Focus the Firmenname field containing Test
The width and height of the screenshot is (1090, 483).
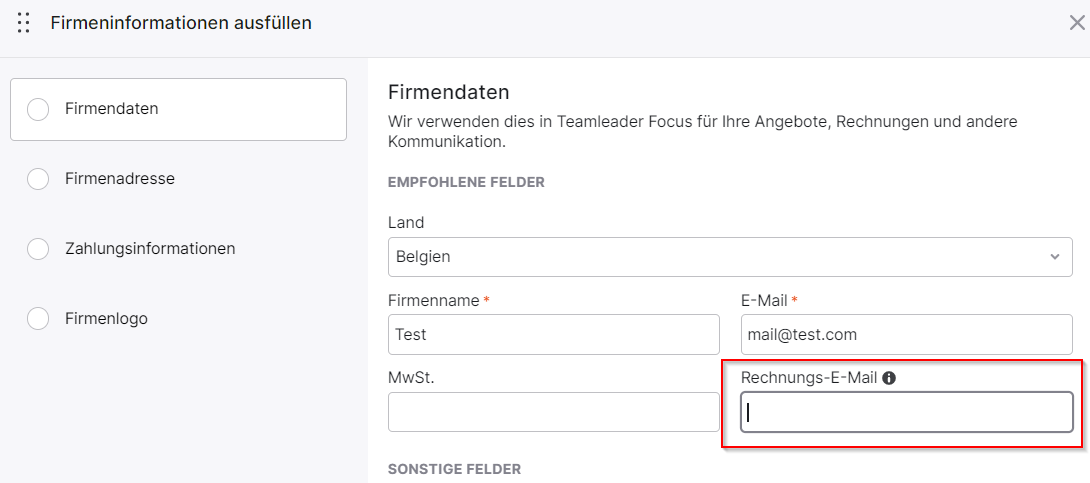[x=553, y=334]
